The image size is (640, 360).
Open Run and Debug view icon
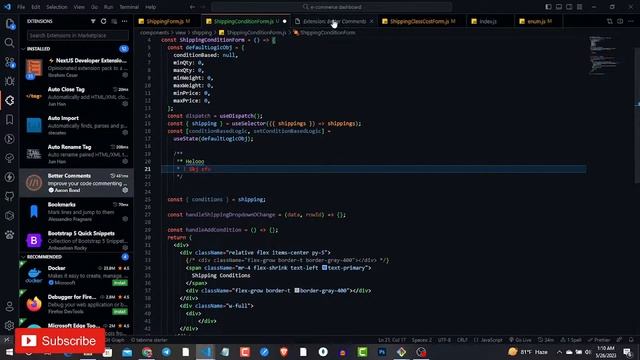point(9,81)
